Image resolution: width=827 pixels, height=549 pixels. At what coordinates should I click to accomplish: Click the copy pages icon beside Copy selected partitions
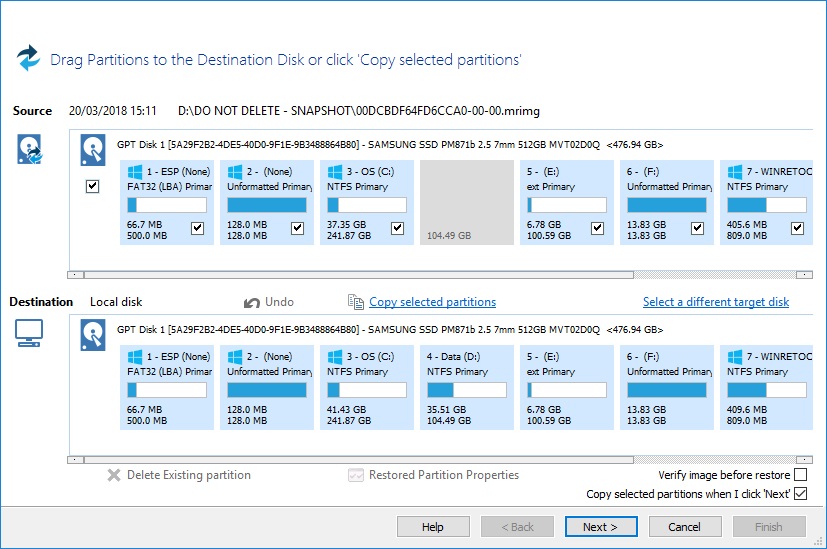pos(355,302)
